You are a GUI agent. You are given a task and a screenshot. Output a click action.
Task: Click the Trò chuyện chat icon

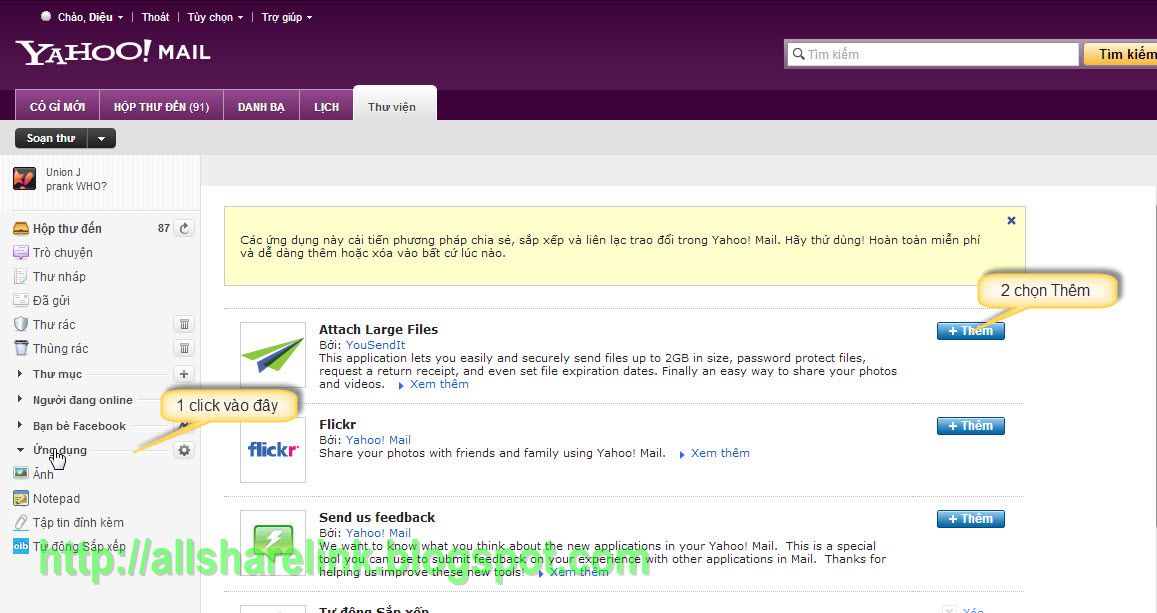pos(21,252)
